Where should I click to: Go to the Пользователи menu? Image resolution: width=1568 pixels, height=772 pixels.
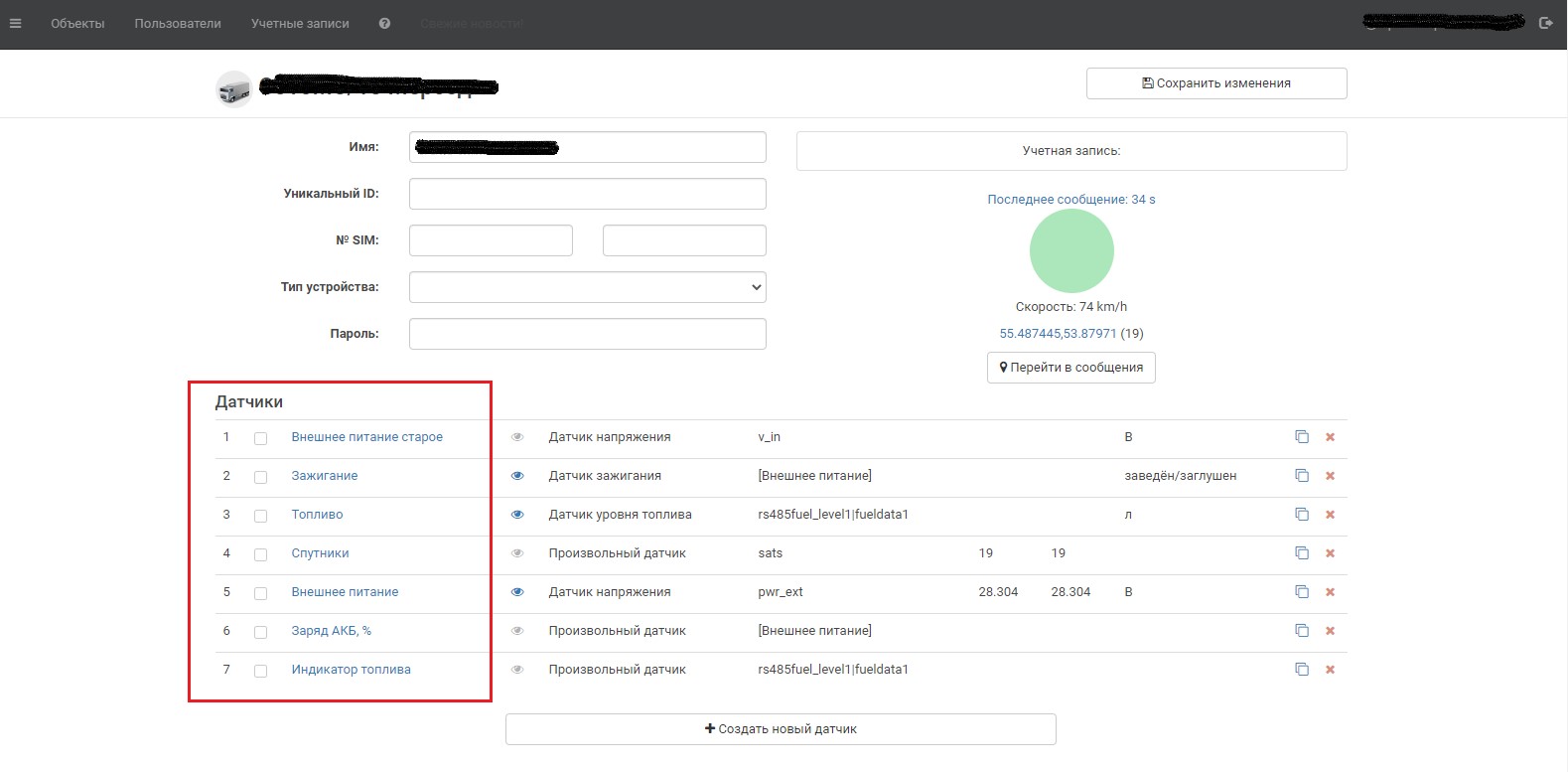(x=178, y=24)
